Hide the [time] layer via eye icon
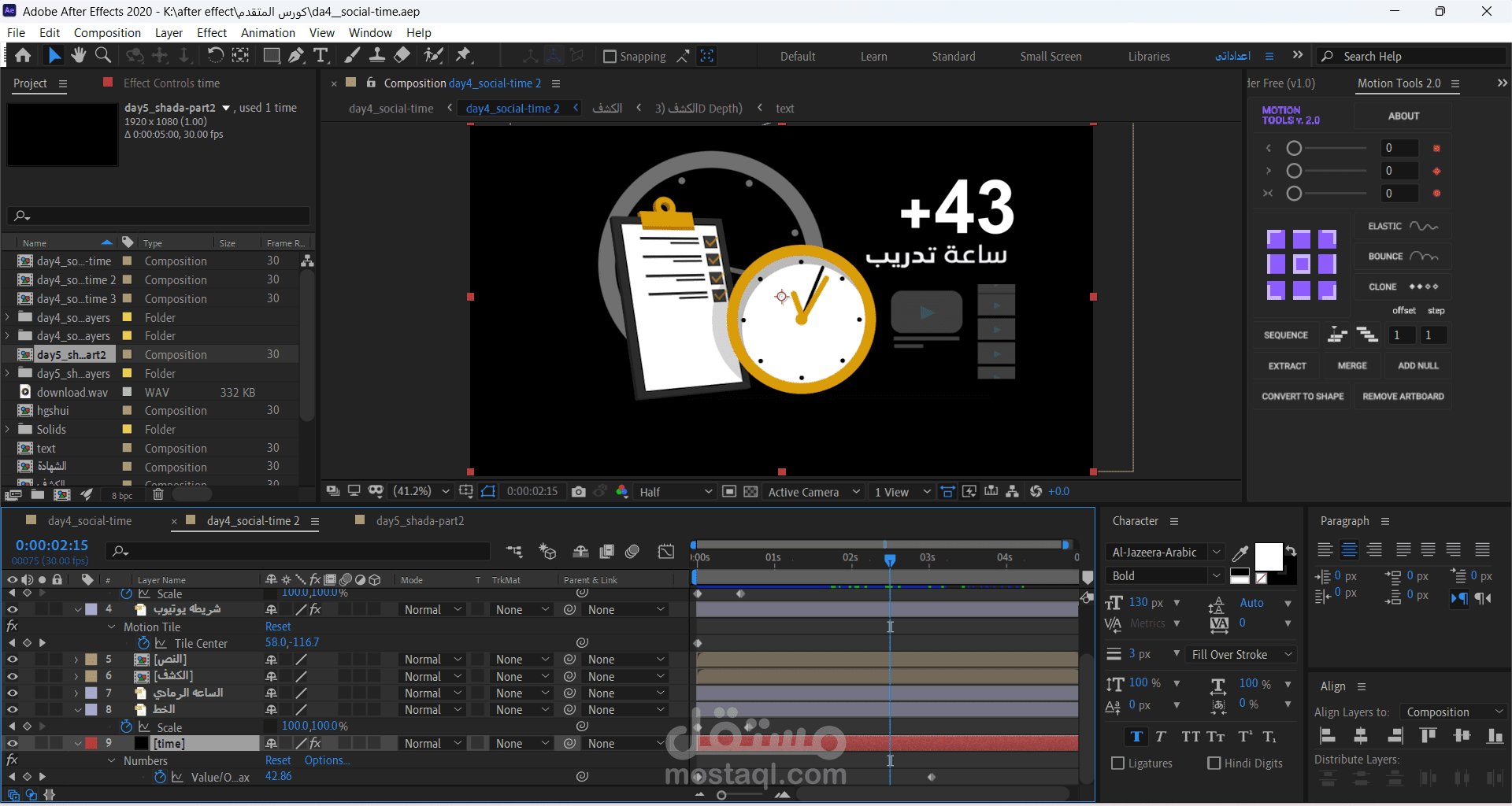1512x806 pixels. coord(13,743)
